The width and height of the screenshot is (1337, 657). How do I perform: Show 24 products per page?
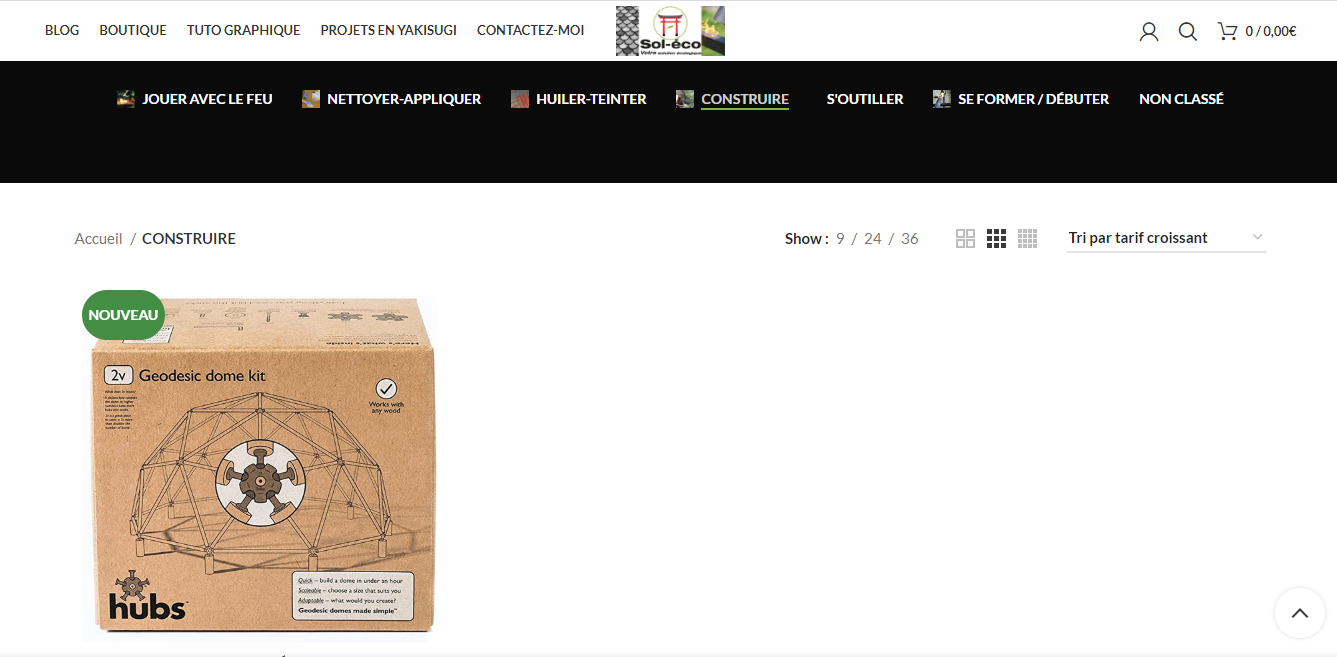pyautogui.click(x=873, y=238)
